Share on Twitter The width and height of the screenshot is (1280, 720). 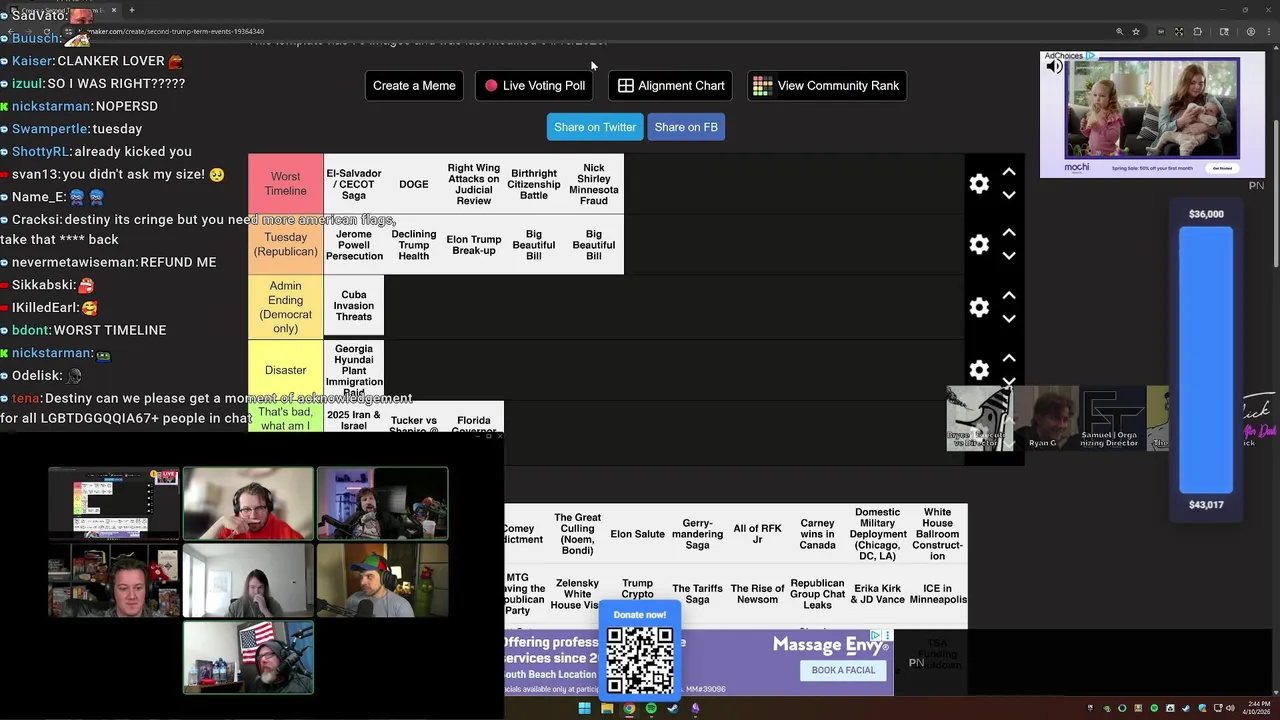tap(595, 127)
